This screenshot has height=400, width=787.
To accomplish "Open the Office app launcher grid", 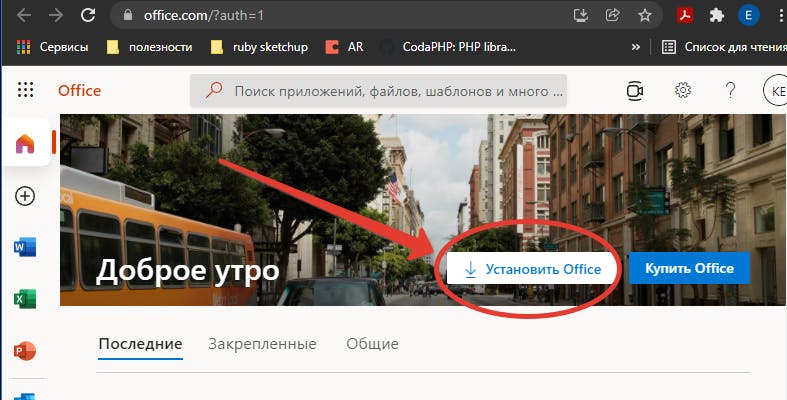I will (25, 90).
